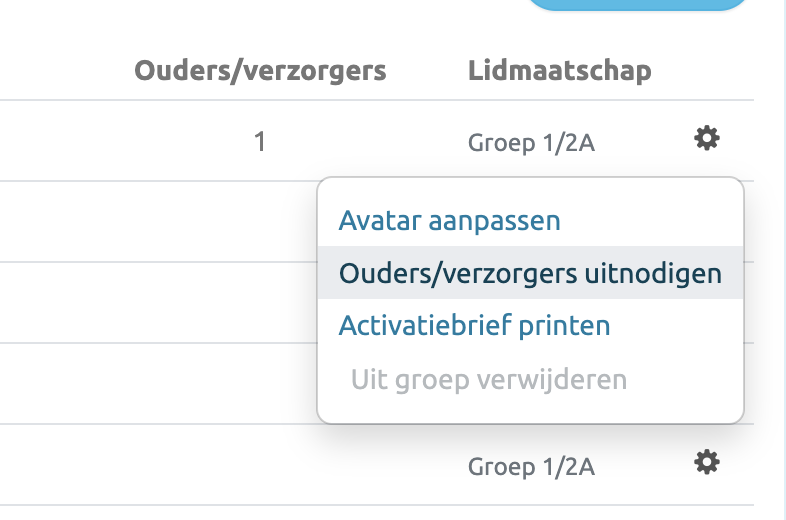The image size is (786, 520).
Task: Open the gear menu in the first row
Action: [707, 139]
